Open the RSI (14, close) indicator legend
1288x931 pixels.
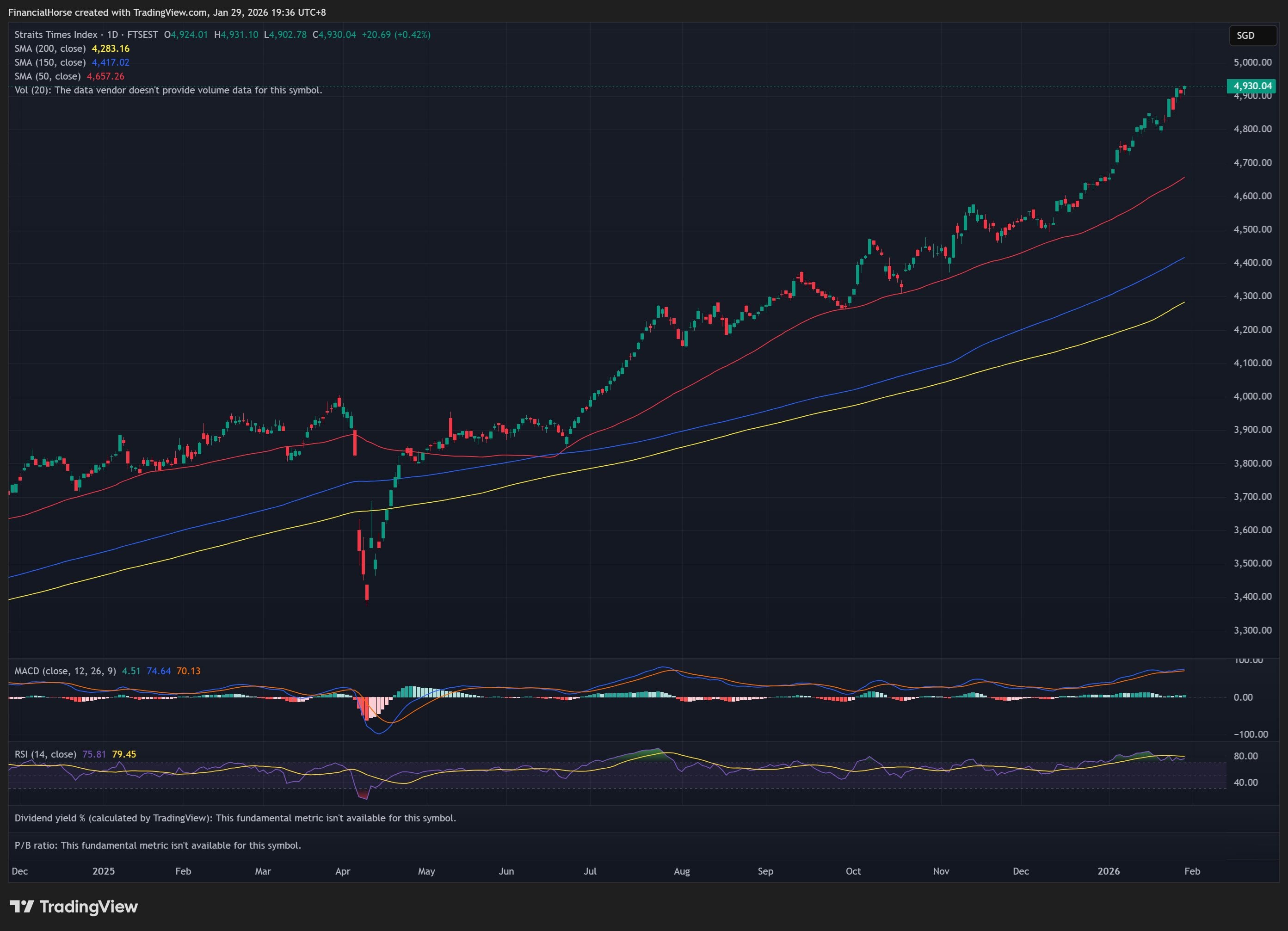tap(45, 754)
